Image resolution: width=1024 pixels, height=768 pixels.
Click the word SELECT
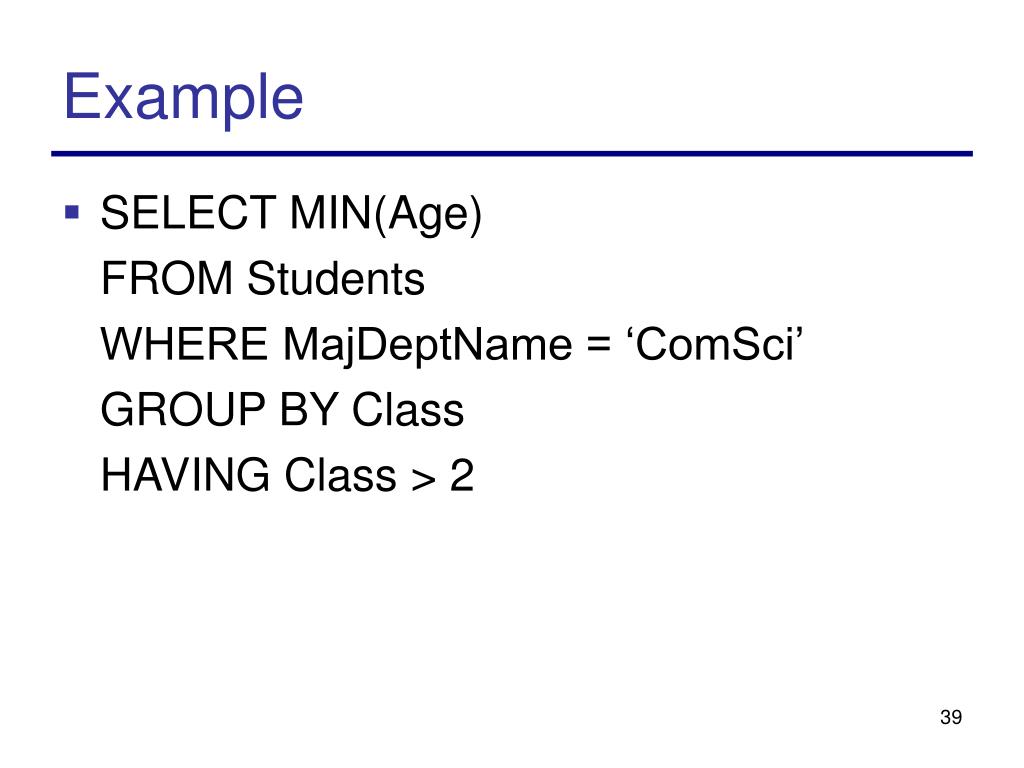(188, 213)
